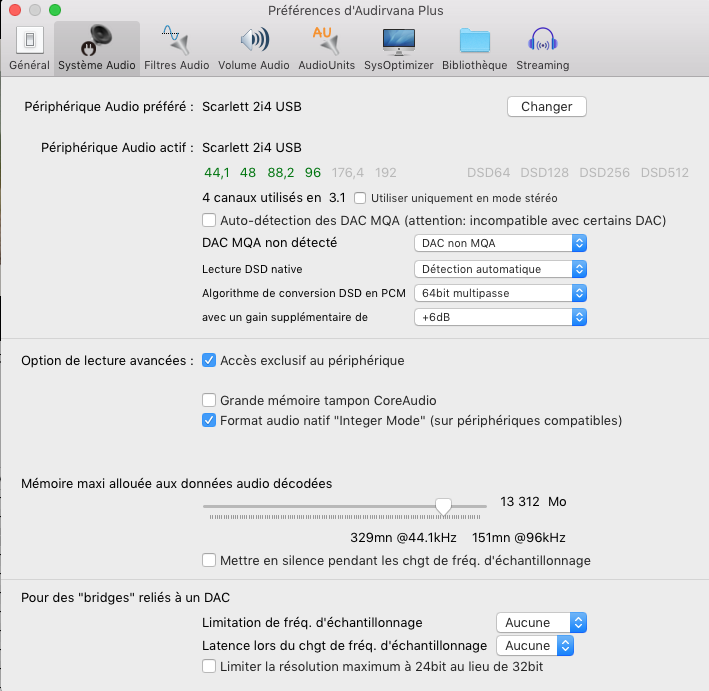Click the greyed 192 sample rate
The image size is (709, 691).
click(386, 173)
